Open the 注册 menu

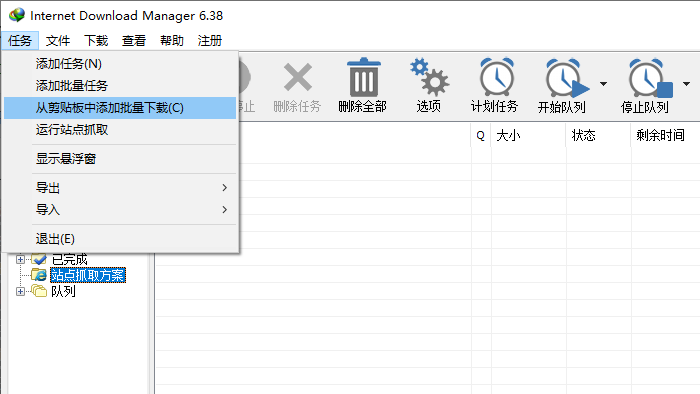(210, 41)
